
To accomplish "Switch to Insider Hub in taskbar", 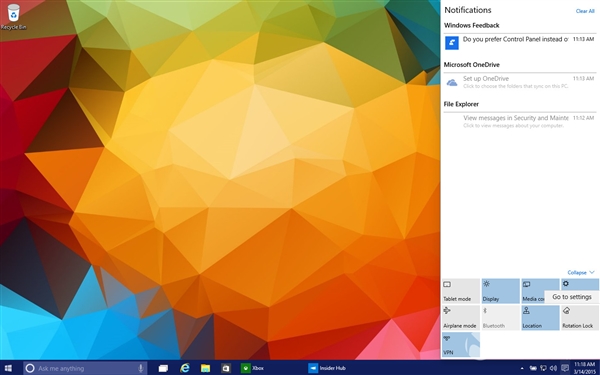I will point(328,368).
